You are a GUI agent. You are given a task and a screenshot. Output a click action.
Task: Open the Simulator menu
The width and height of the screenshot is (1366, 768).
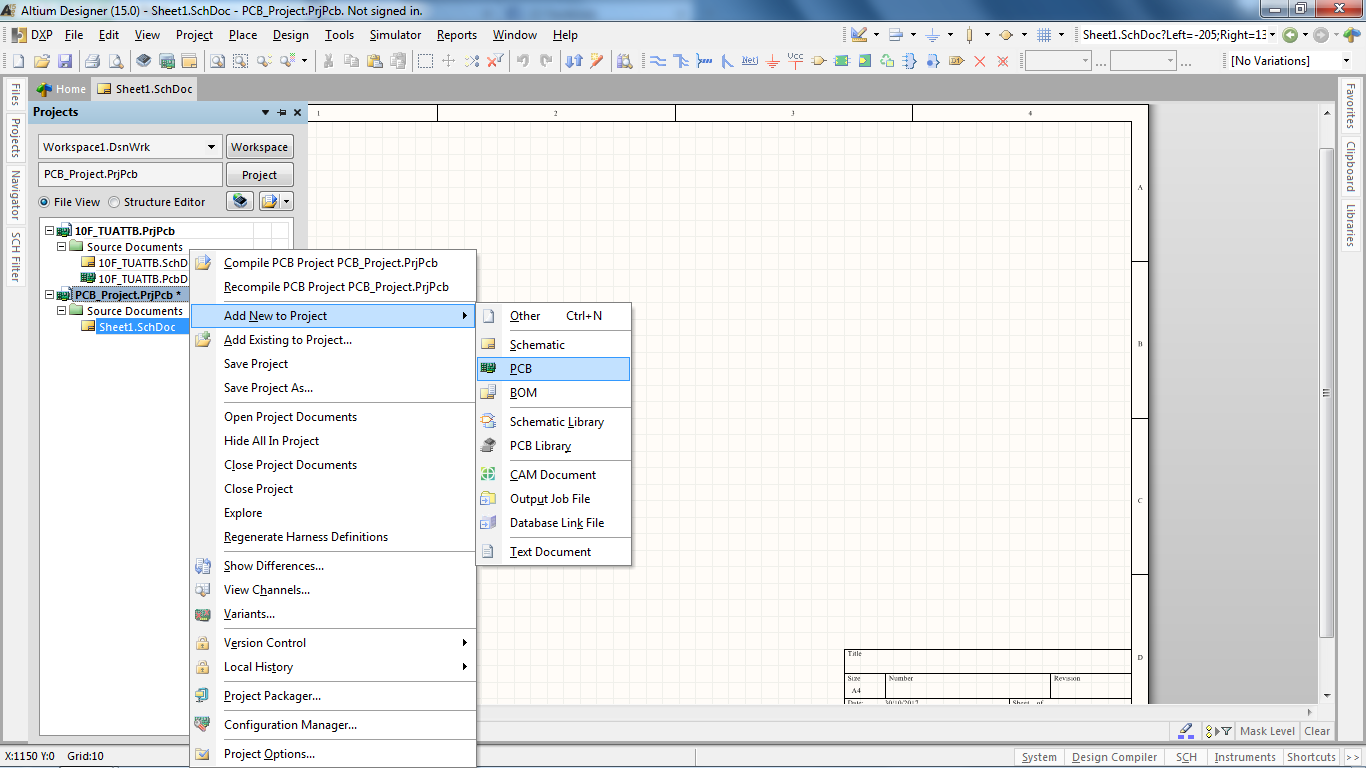395,35
